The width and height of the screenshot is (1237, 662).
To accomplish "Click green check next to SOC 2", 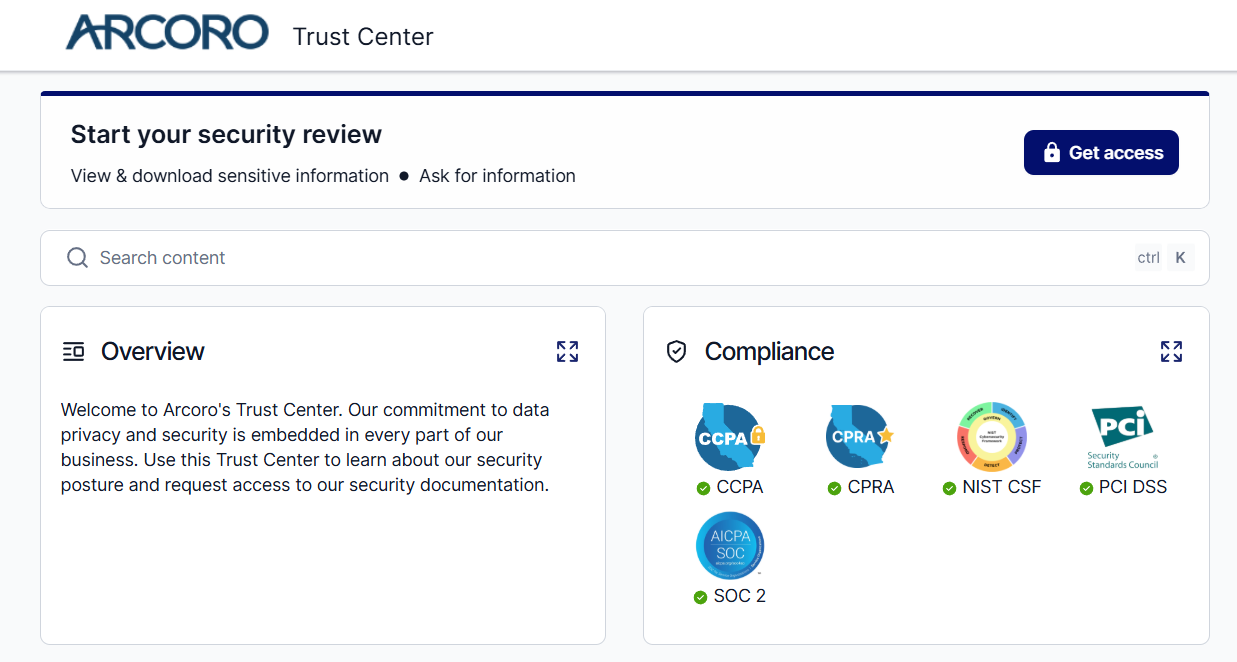I will [x=701, y=597].
